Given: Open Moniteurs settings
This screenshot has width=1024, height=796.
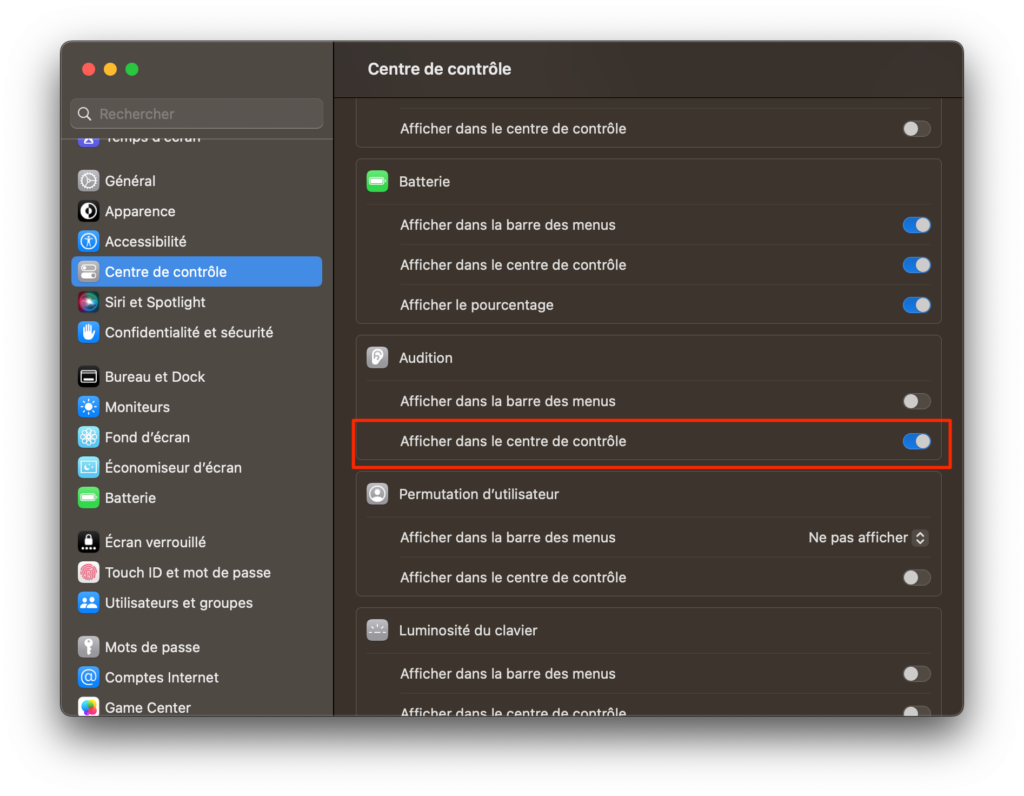Looking at the screenshot, I should click(197, 407).
